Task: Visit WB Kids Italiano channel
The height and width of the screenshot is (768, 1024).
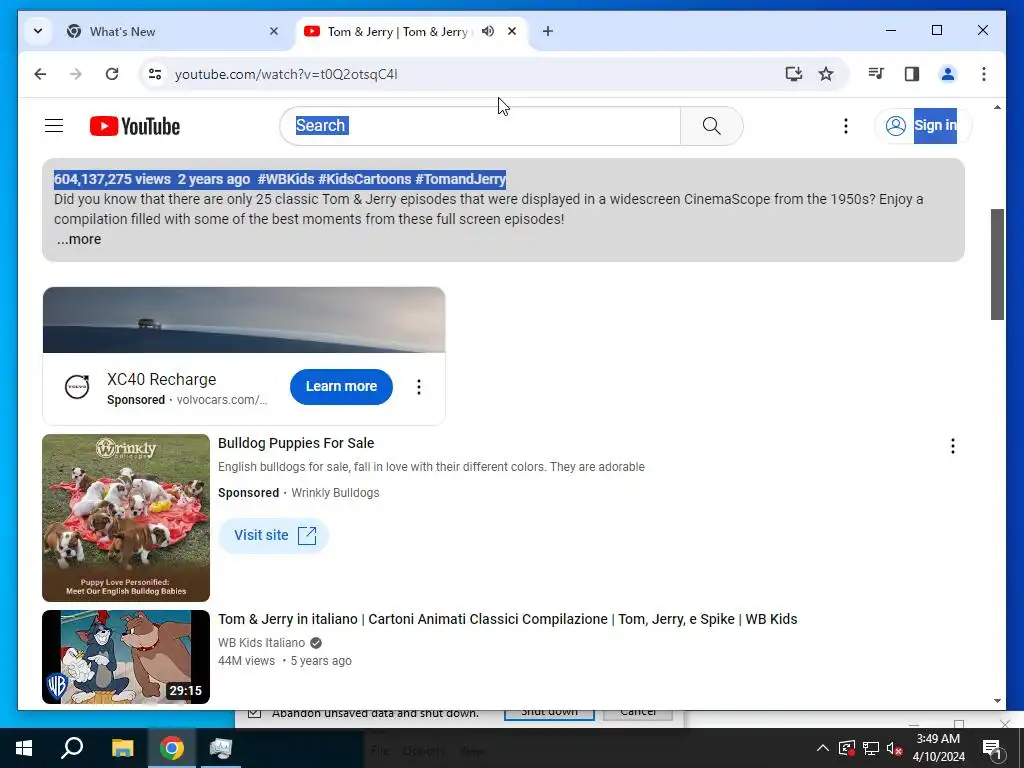Action: (x=261, y=643)
